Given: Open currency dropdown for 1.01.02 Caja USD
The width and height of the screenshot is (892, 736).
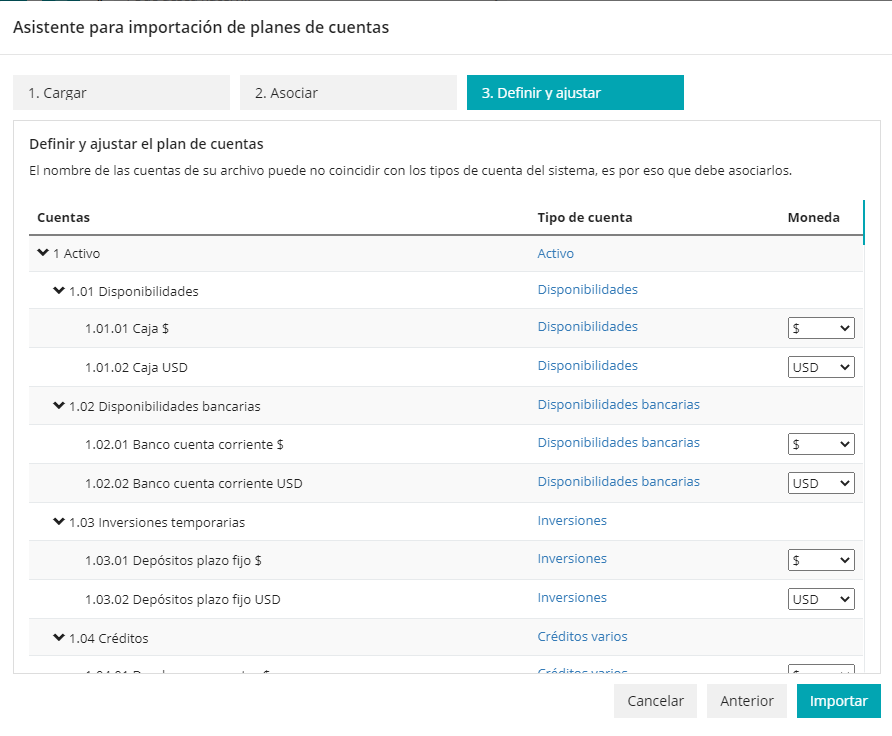Looking at the screenshot, I should click(821, 367).
